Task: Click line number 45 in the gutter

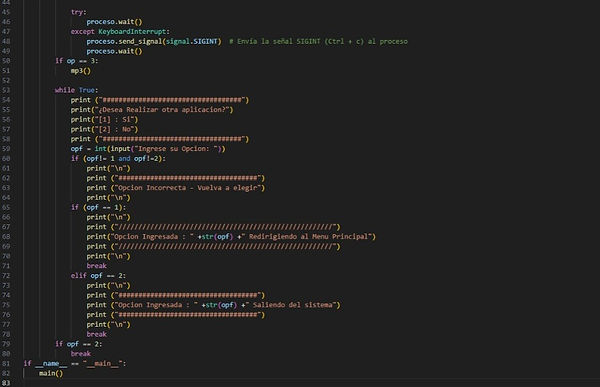Action: pos(6,12)
